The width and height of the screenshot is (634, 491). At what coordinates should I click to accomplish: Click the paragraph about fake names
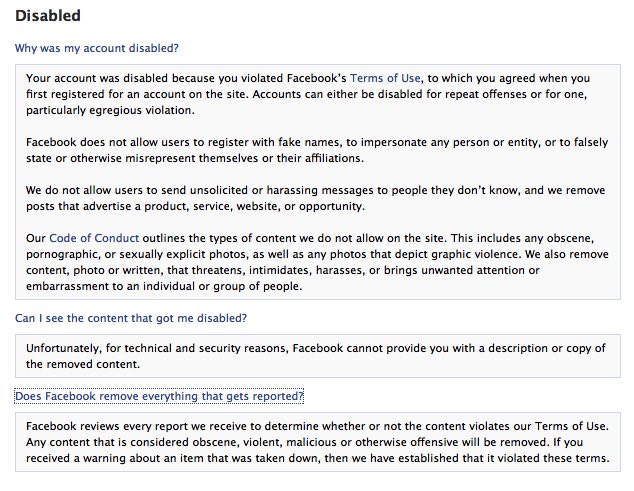coord(300,150)
